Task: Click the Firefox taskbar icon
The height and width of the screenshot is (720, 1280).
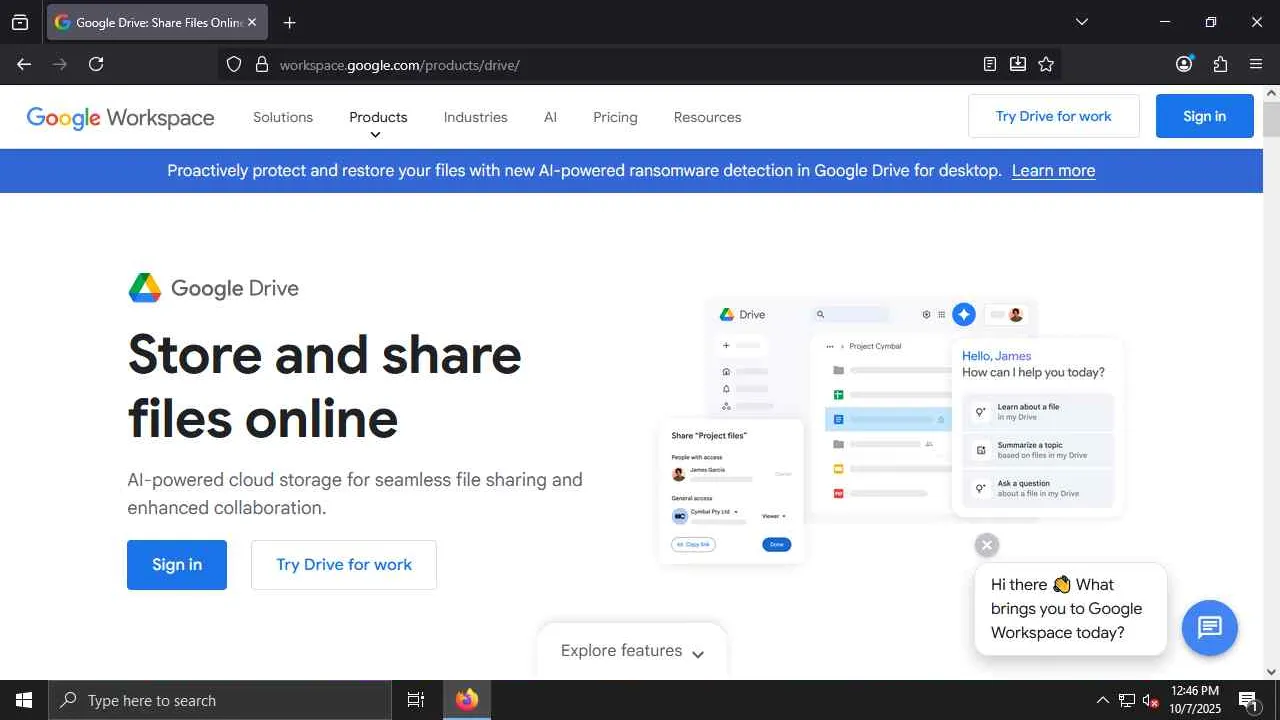Action: click(467, 700)
